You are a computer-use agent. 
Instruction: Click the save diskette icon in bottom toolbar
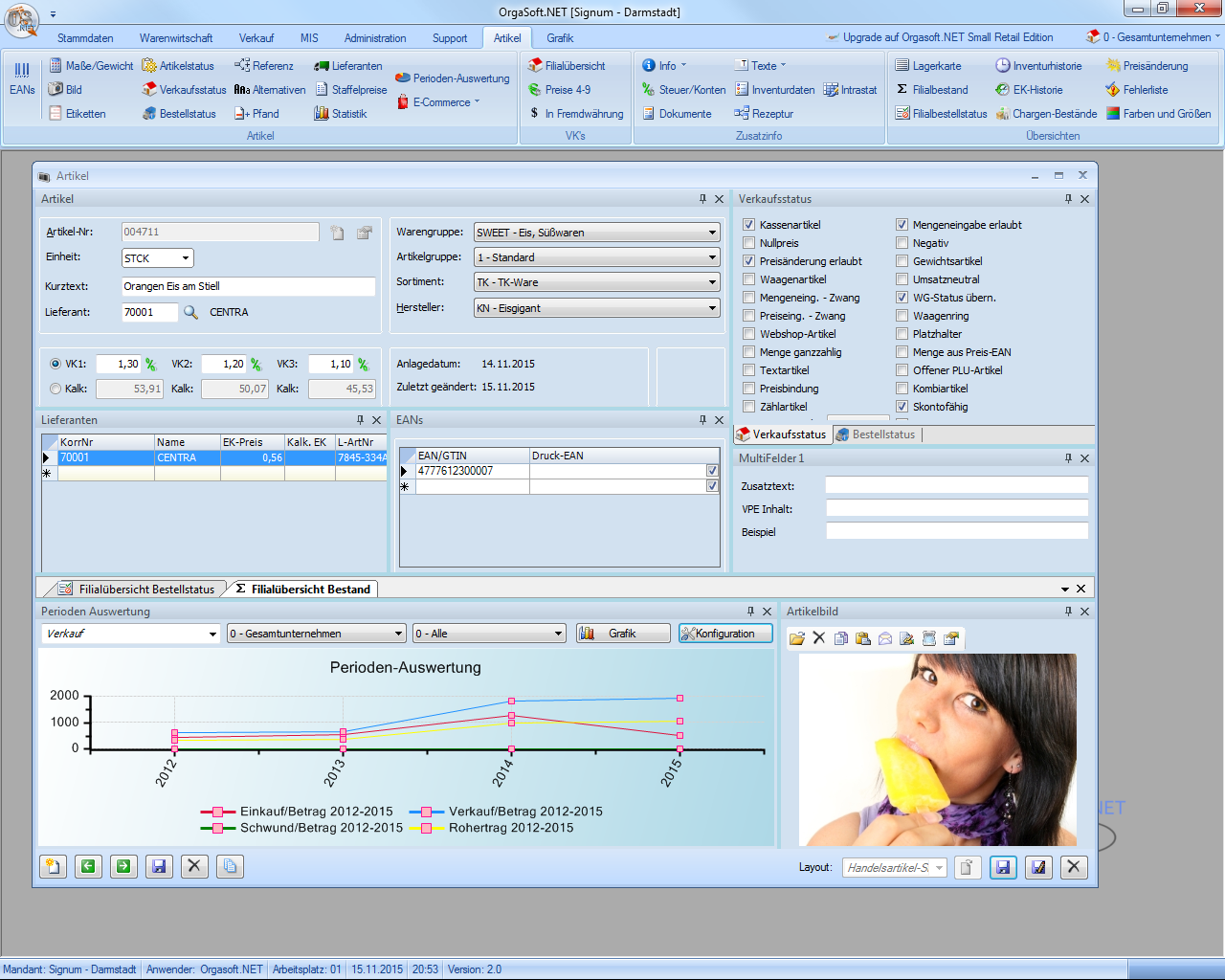(159, 866)
